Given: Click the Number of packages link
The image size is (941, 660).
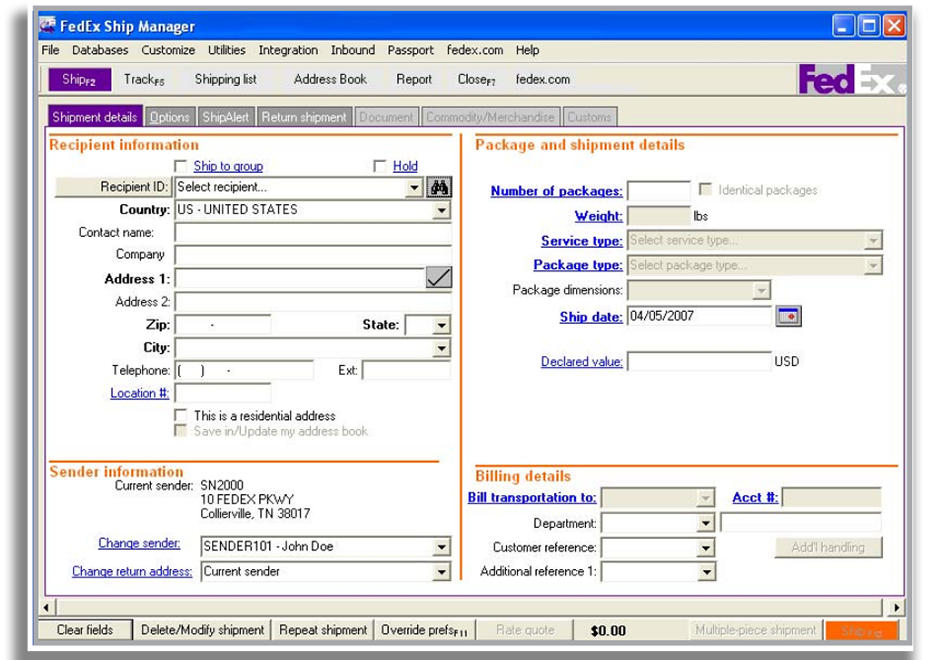Looking at the screenshot, I should click(x=556, y=191).
